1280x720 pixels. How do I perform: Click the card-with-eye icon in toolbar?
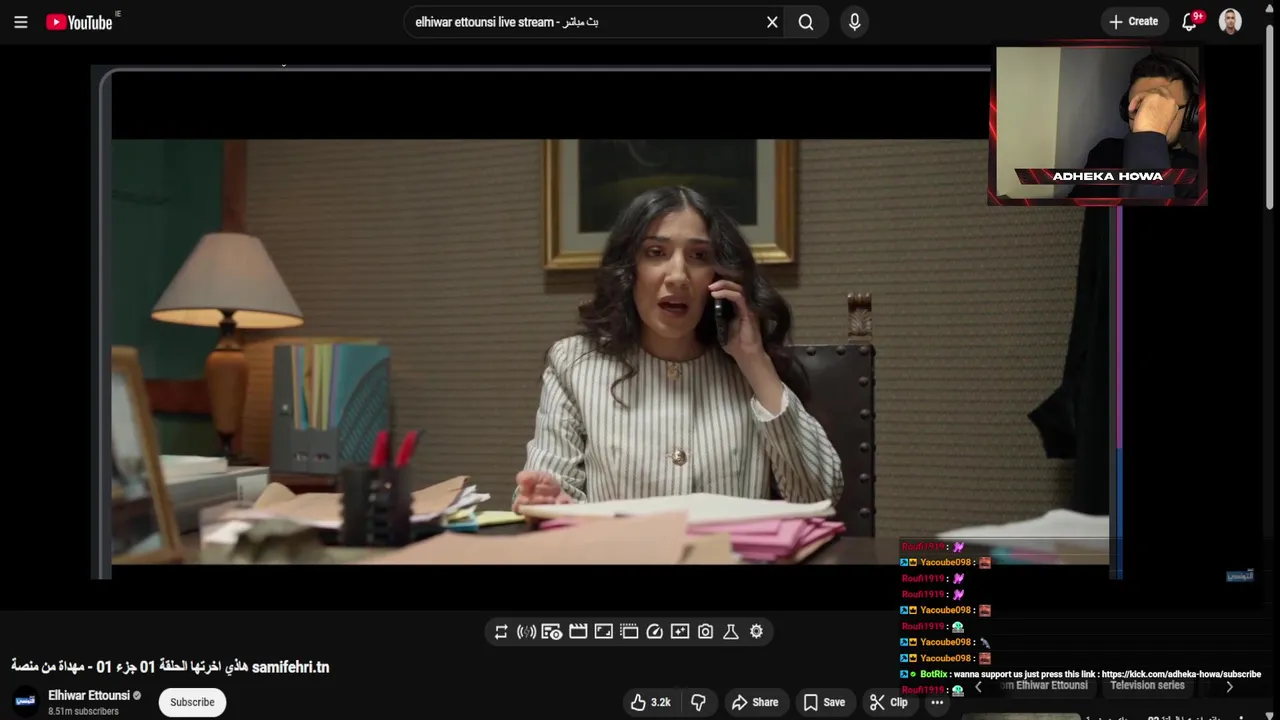pos(552,632)
